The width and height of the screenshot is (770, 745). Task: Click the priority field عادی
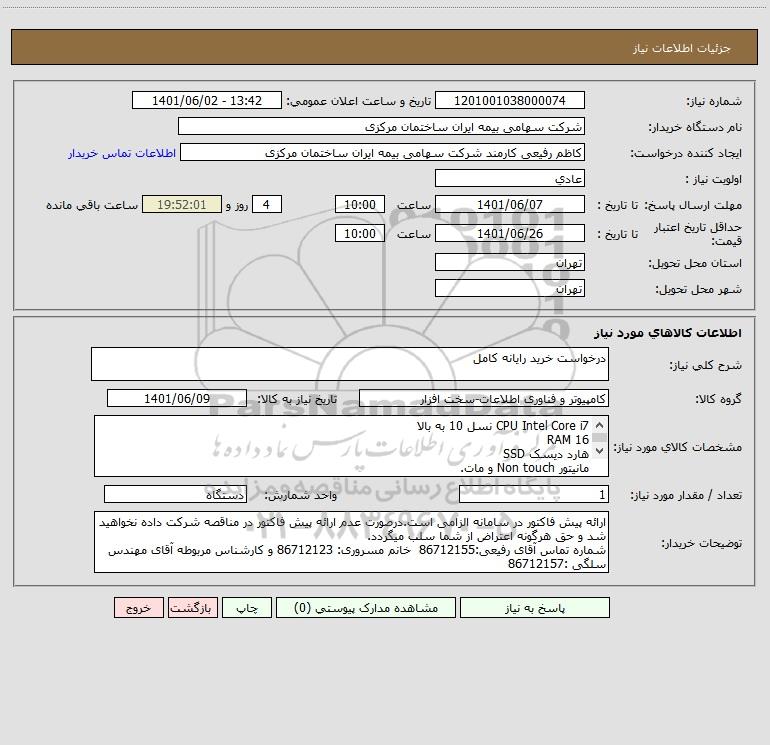tap(510, 178)
